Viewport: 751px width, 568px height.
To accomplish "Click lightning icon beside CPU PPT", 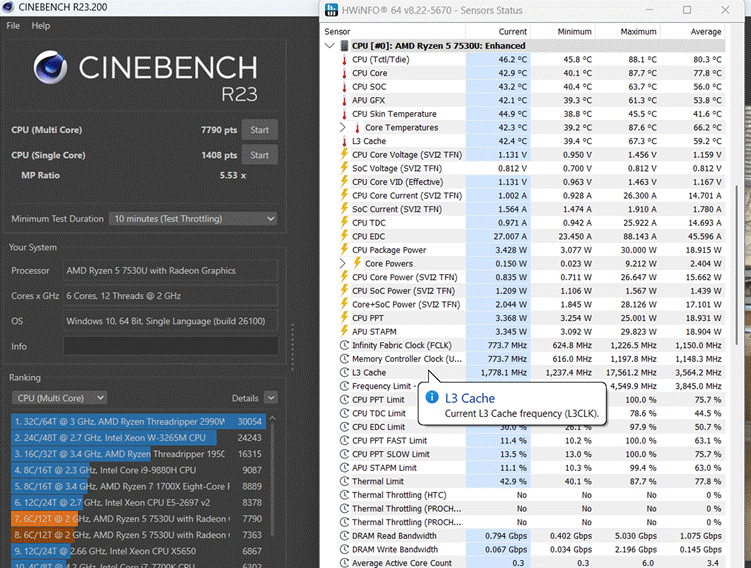I will click(x=344, y=318).
